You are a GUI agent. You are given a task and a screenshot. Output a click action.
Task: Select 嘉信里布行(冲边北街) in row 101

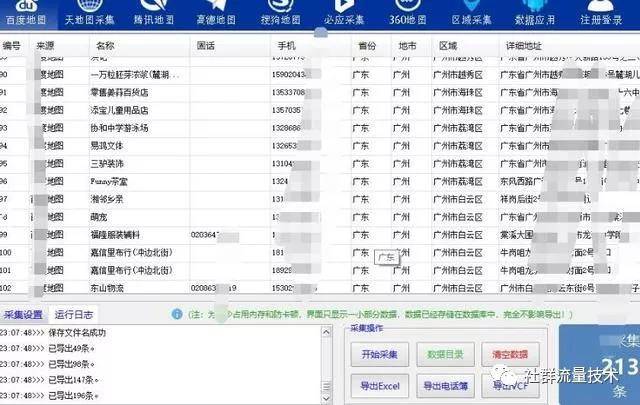(x=131, y=270)
